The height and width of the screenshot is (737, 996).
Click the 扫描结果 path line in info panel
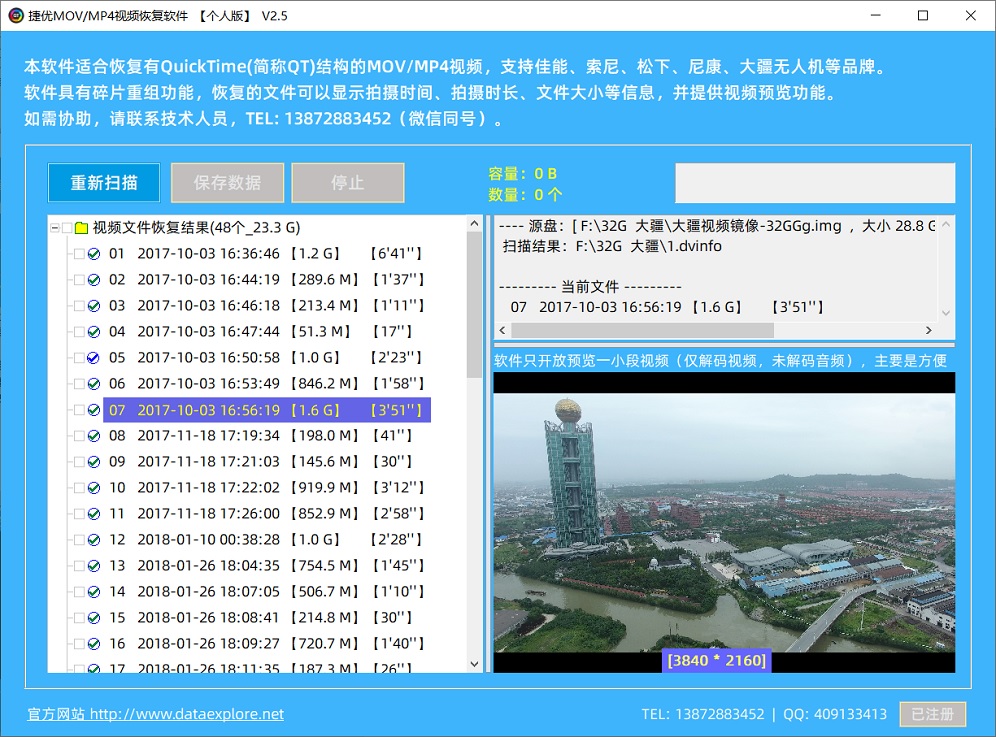[x=612, y=246]
